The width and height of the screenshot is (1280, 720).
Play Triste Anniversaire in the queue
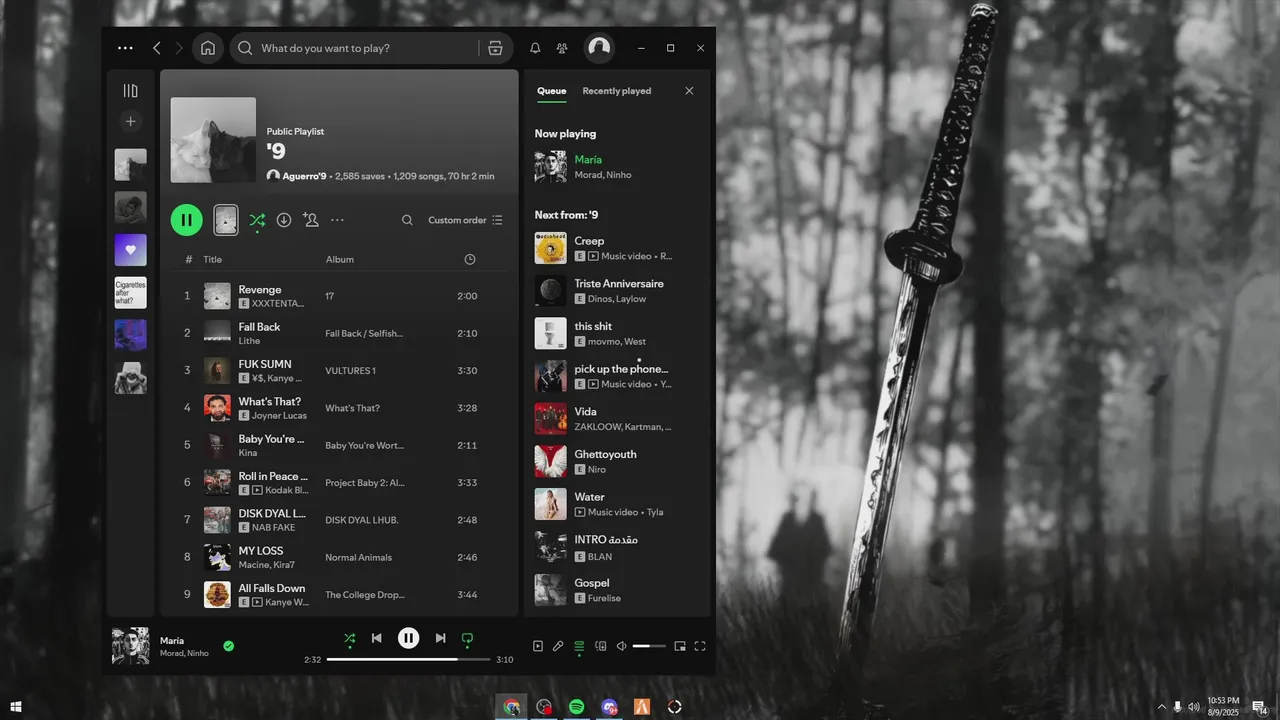point(616,291)
